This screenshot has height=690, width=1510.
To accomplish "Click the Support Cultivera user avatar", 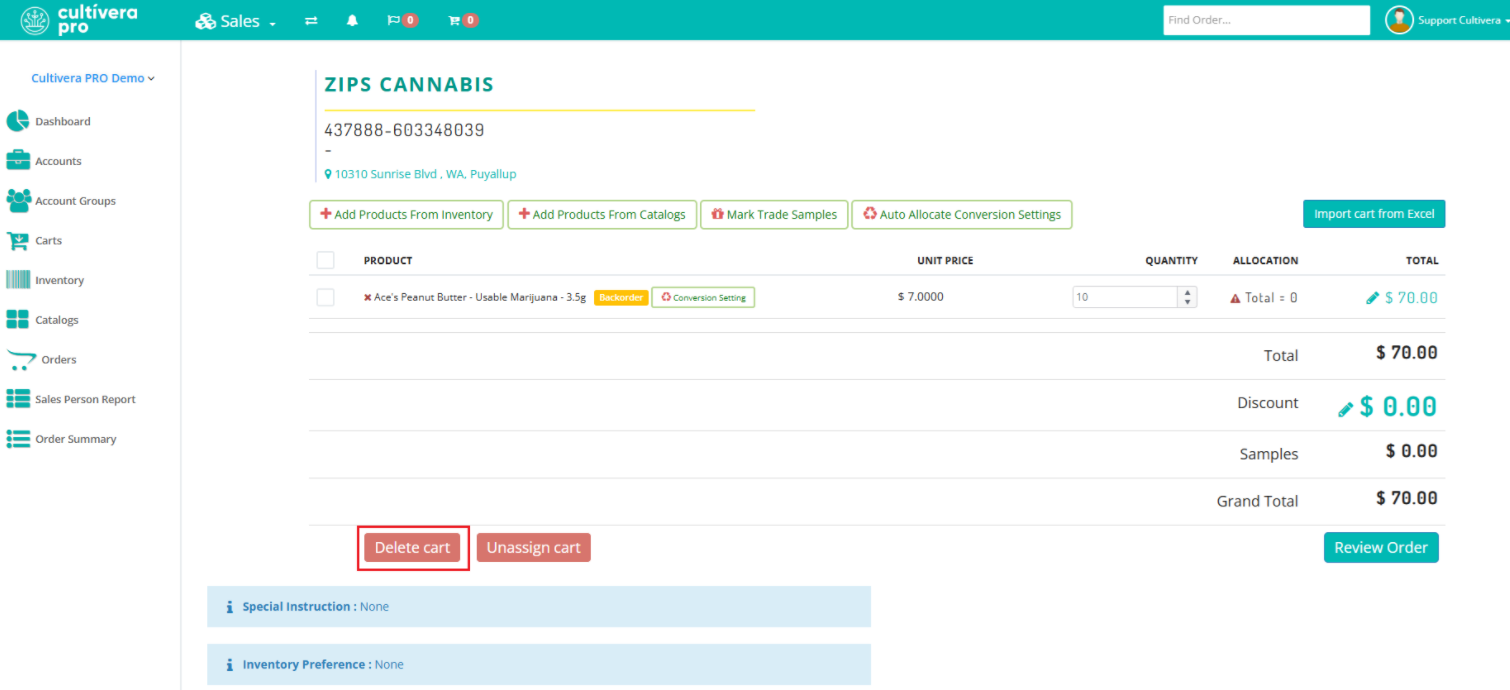I will [x=1399, y=20].
